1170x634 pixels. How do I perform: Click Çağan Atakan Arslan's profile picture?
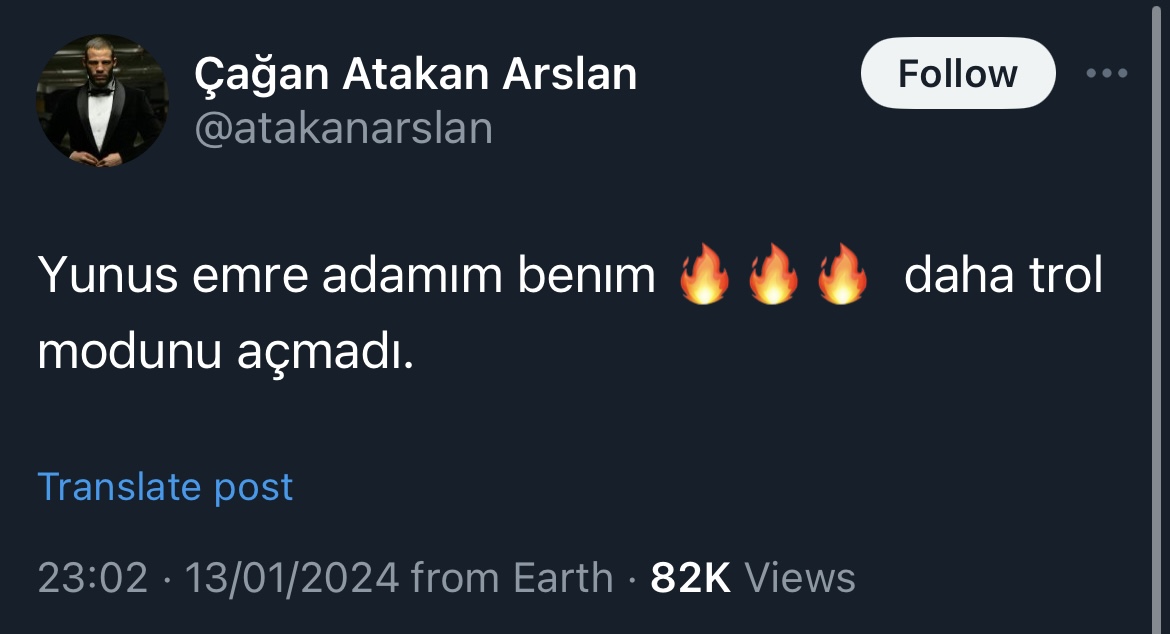tap(102, 101)
